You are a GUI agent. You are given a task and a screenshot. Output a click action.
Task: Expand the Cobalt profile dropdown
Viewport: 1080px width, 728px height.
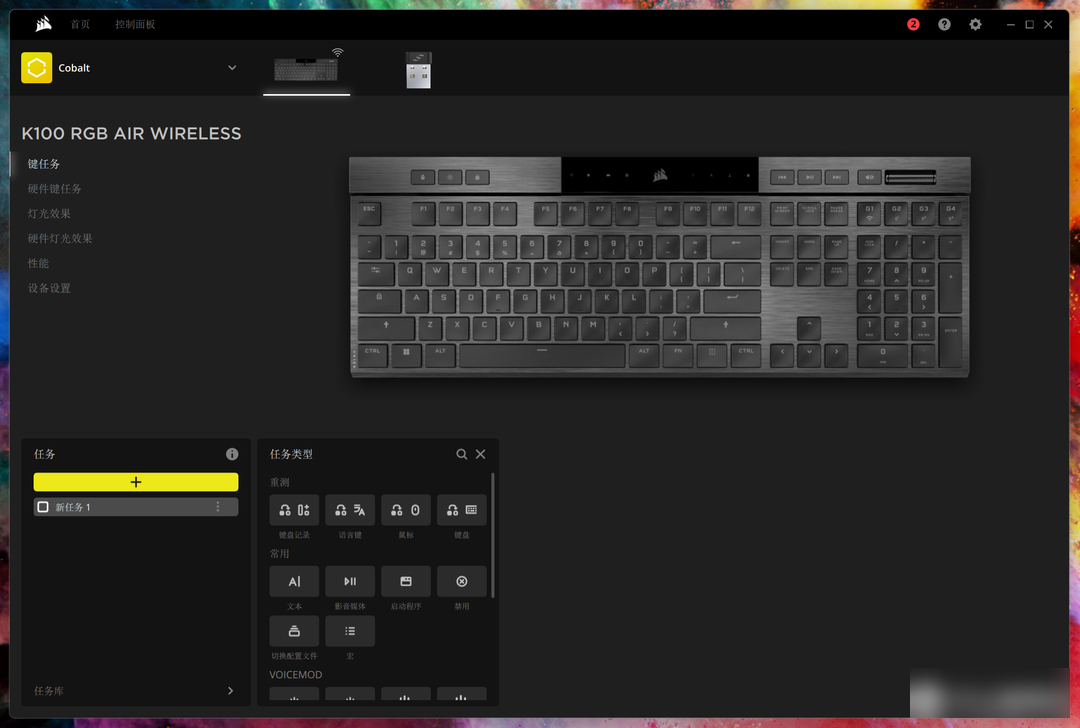point(232,67)
